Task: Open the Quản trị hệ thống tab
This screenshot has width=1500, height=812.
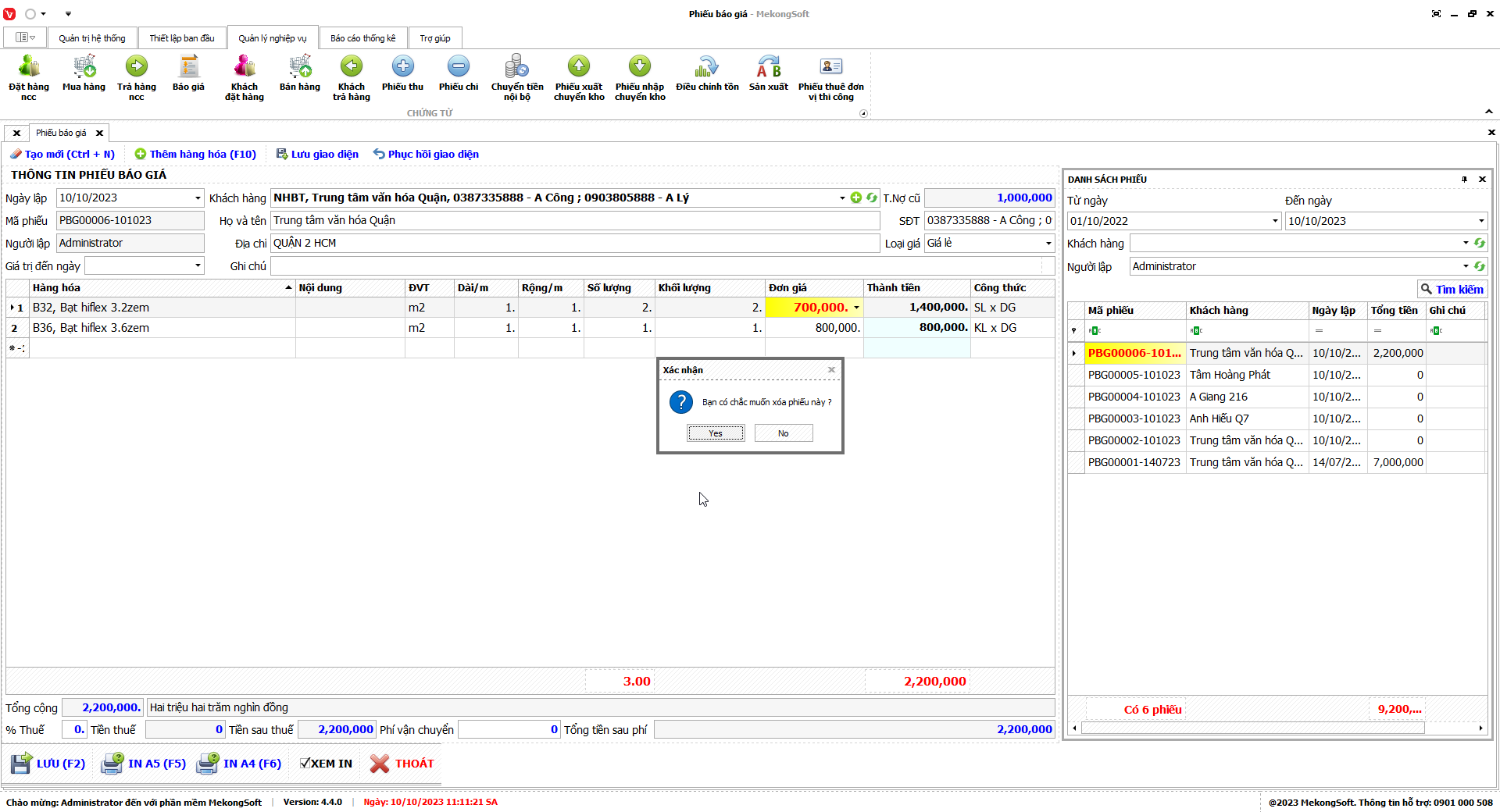Action: pos(91,38)
